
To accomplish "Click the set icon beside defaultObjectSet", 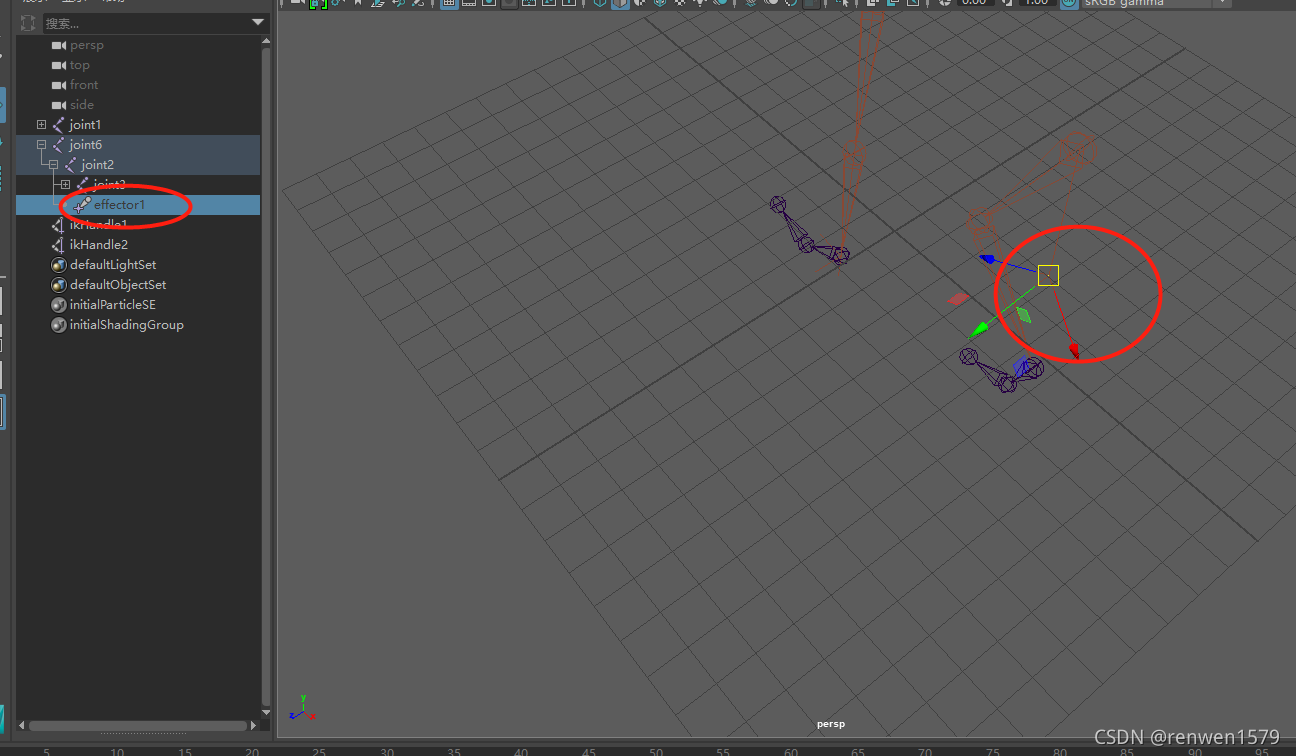I will point(59,285).
